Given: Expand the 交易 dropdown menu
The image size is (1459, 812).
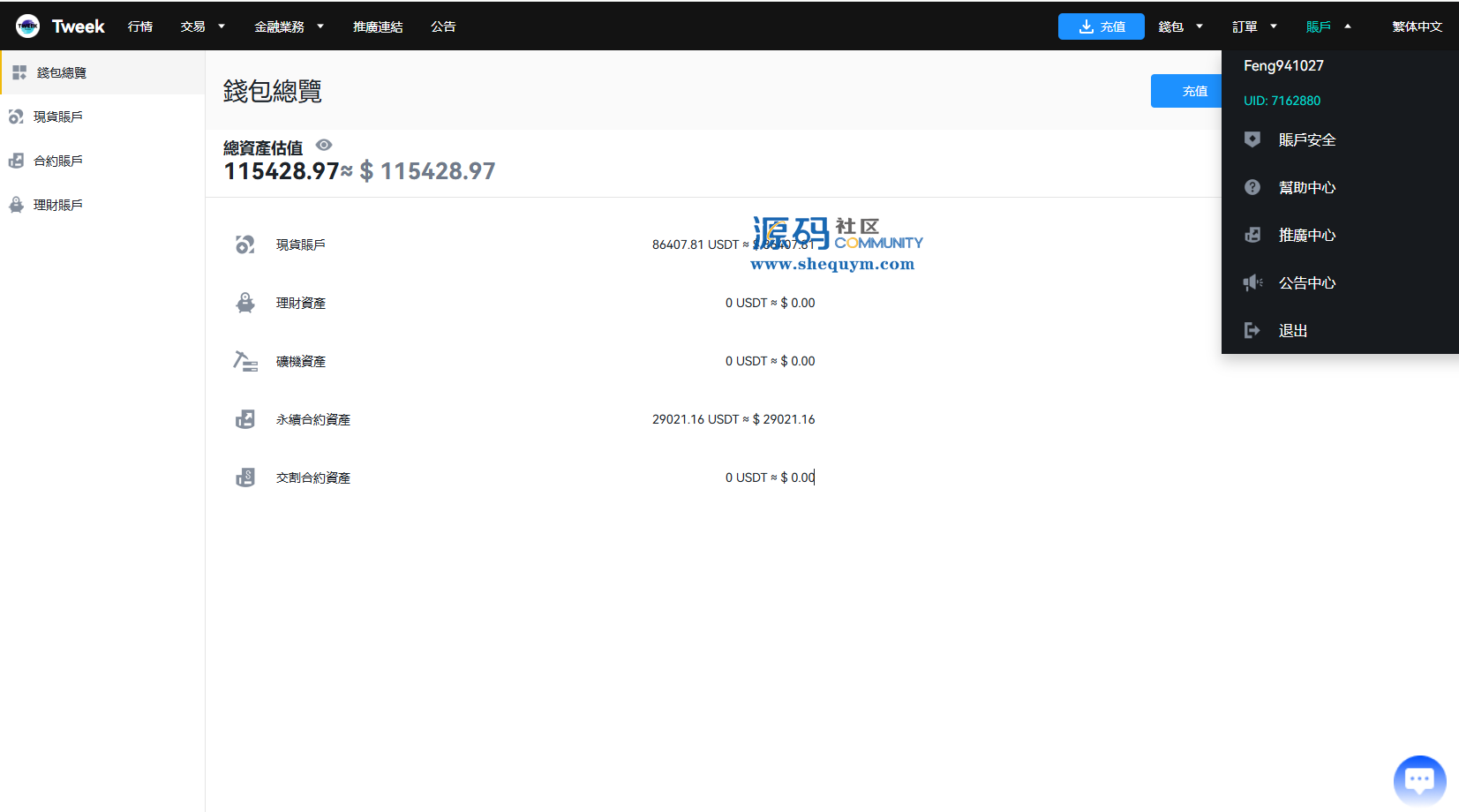Looking at the screenshot, I should (x=202, y=26).
